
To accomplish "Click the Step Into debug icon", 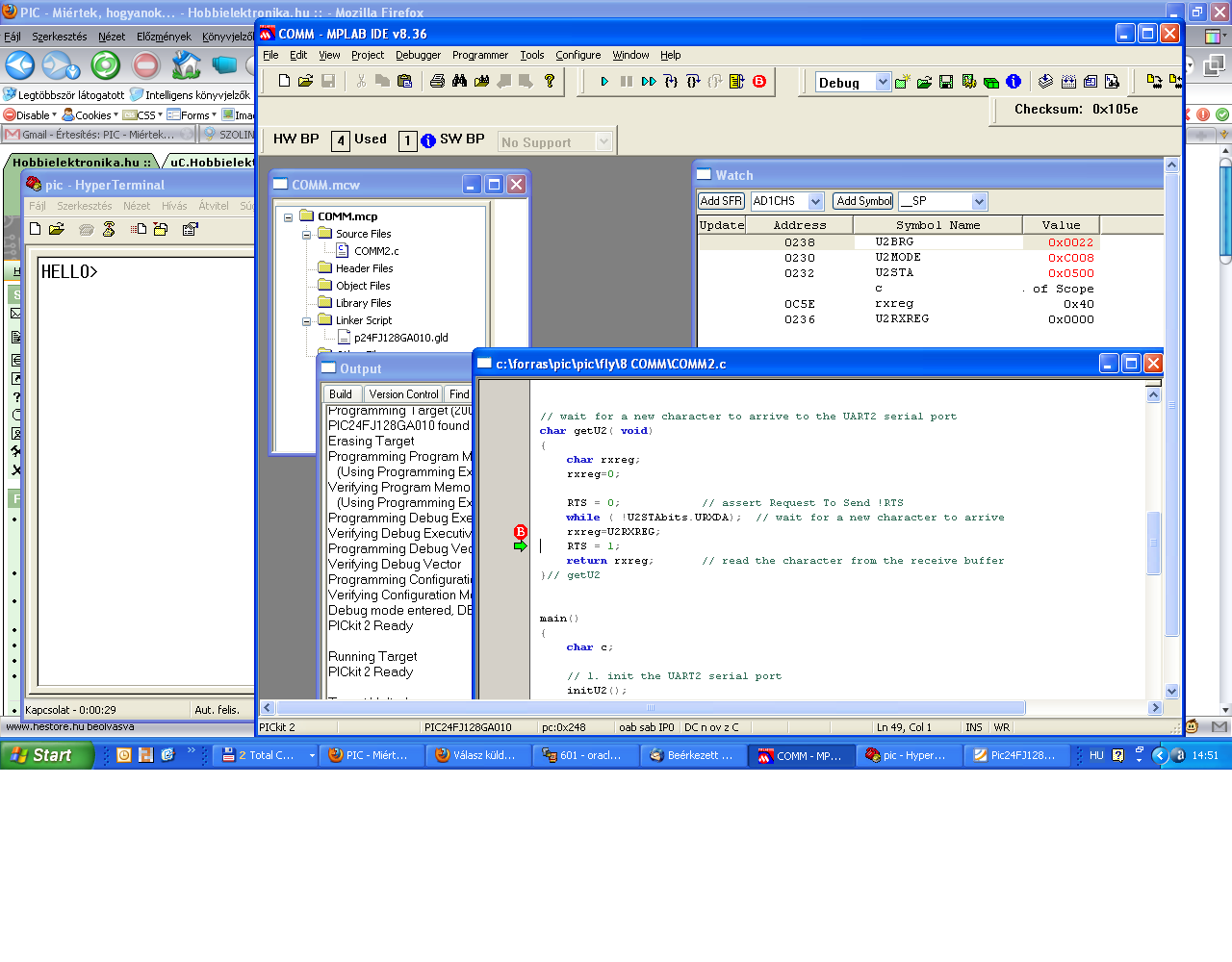I will coord(671,82).
